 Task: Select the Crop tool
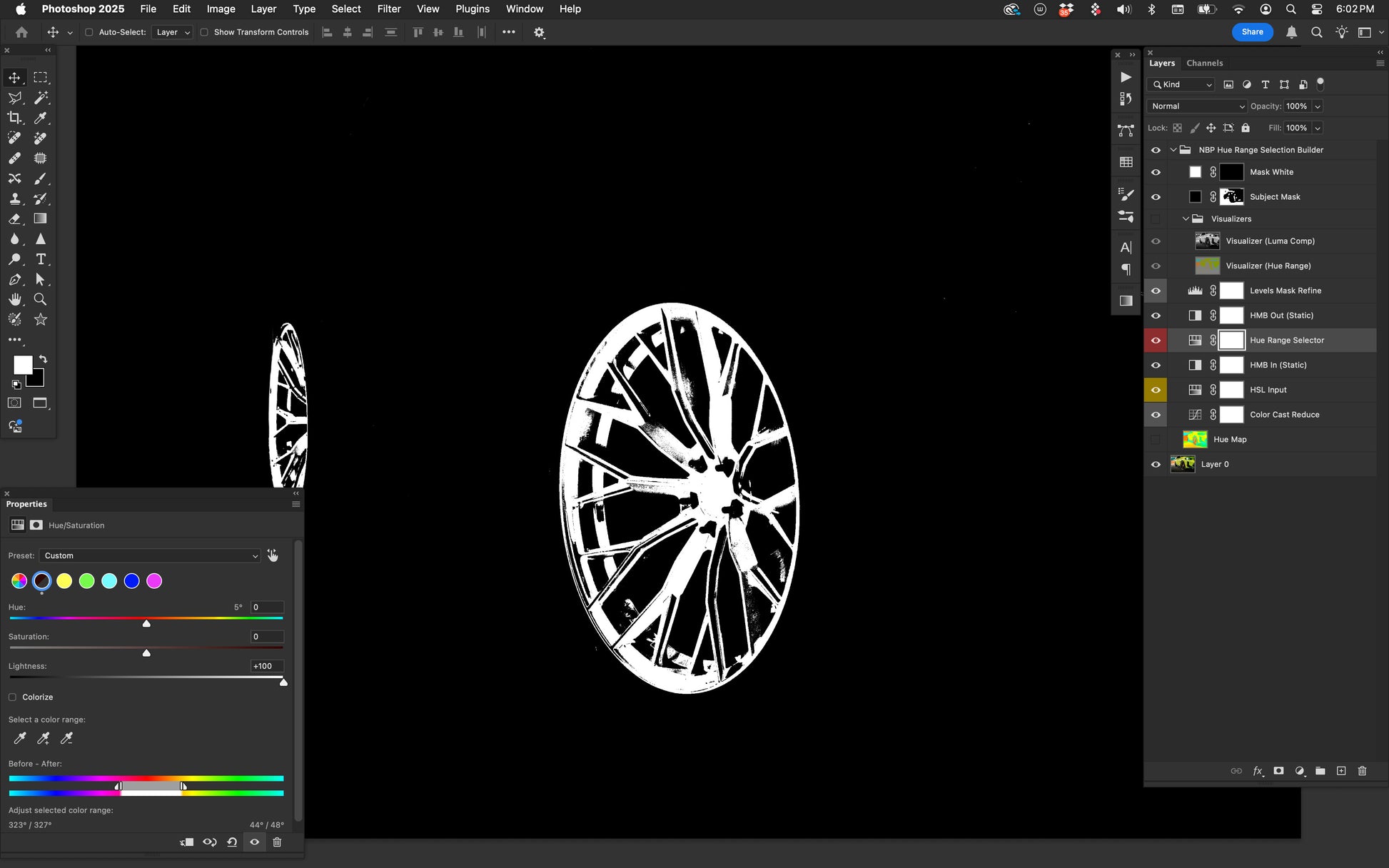tap(14, 118)
